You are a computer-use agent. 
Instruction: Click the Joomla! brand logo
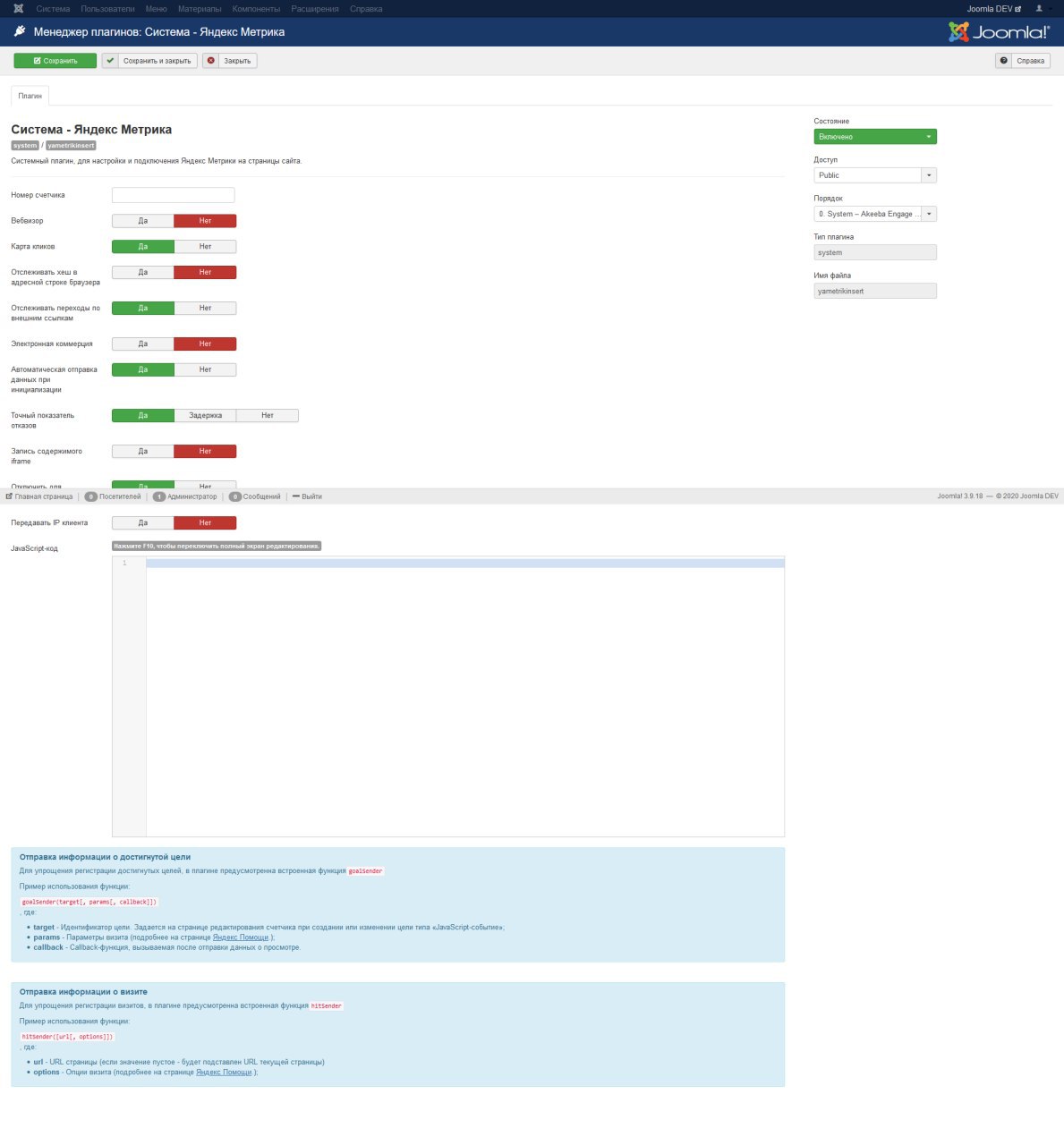pyautogui.click(x=999, y=32)
